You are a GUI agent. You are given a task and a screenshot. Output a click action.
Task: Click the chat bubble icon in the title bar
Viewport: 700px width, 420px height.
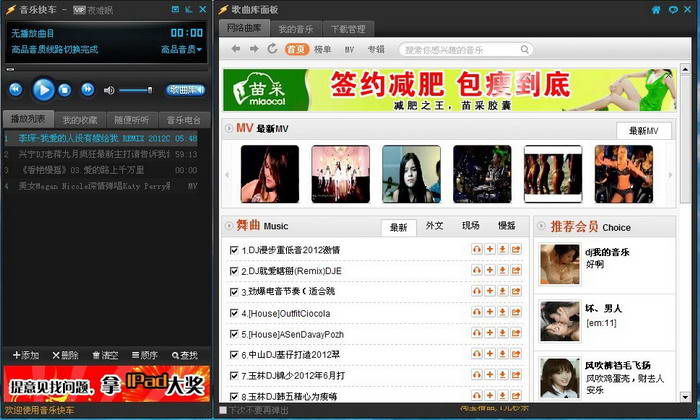(x=673, y=9)
